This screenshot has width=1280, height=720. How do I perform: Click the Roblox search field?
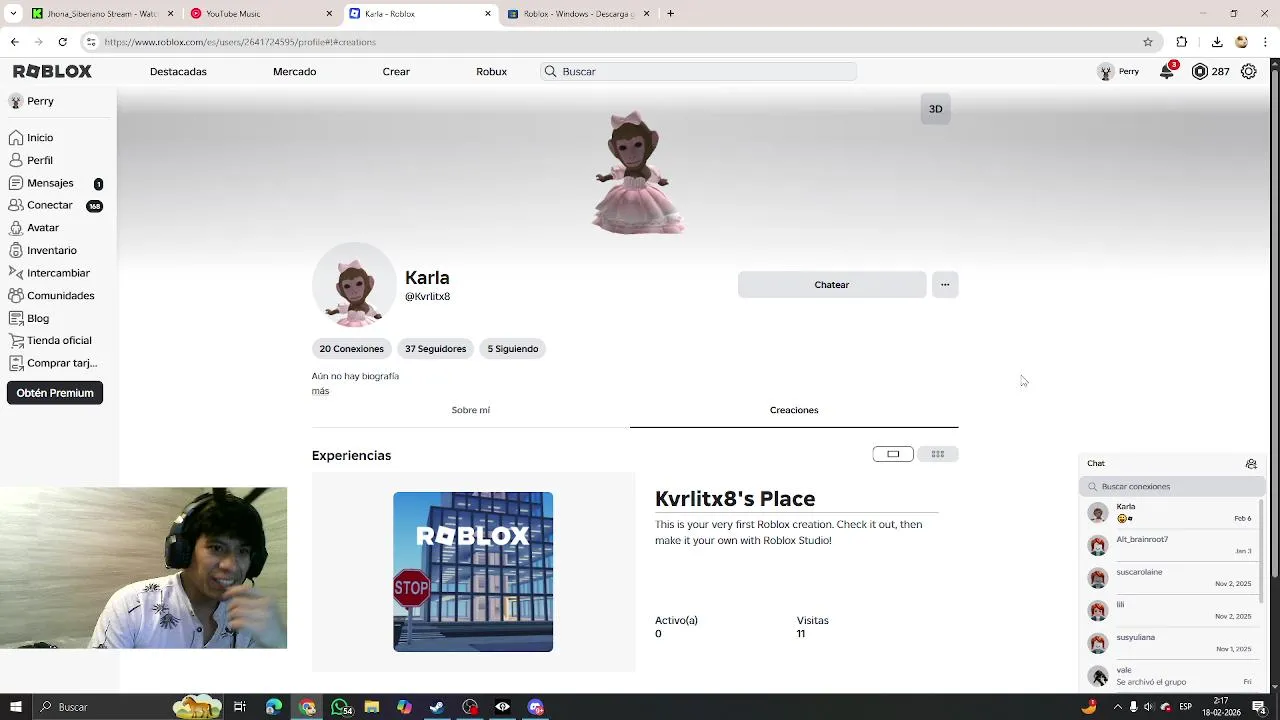[x=698, y=72]
